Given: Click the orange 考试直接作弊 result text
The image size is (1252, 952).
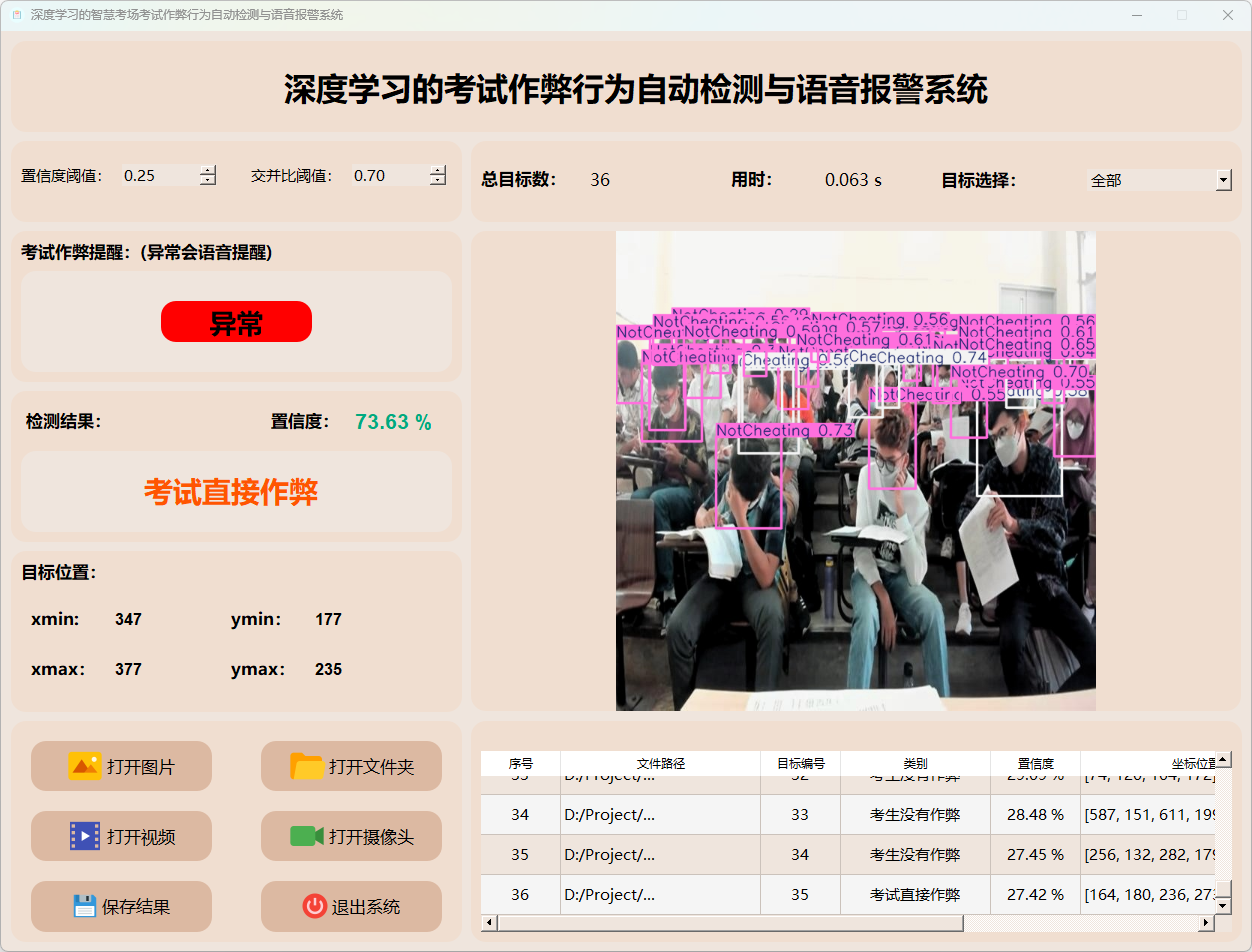Looking at the screenshot, I should 231,492.
